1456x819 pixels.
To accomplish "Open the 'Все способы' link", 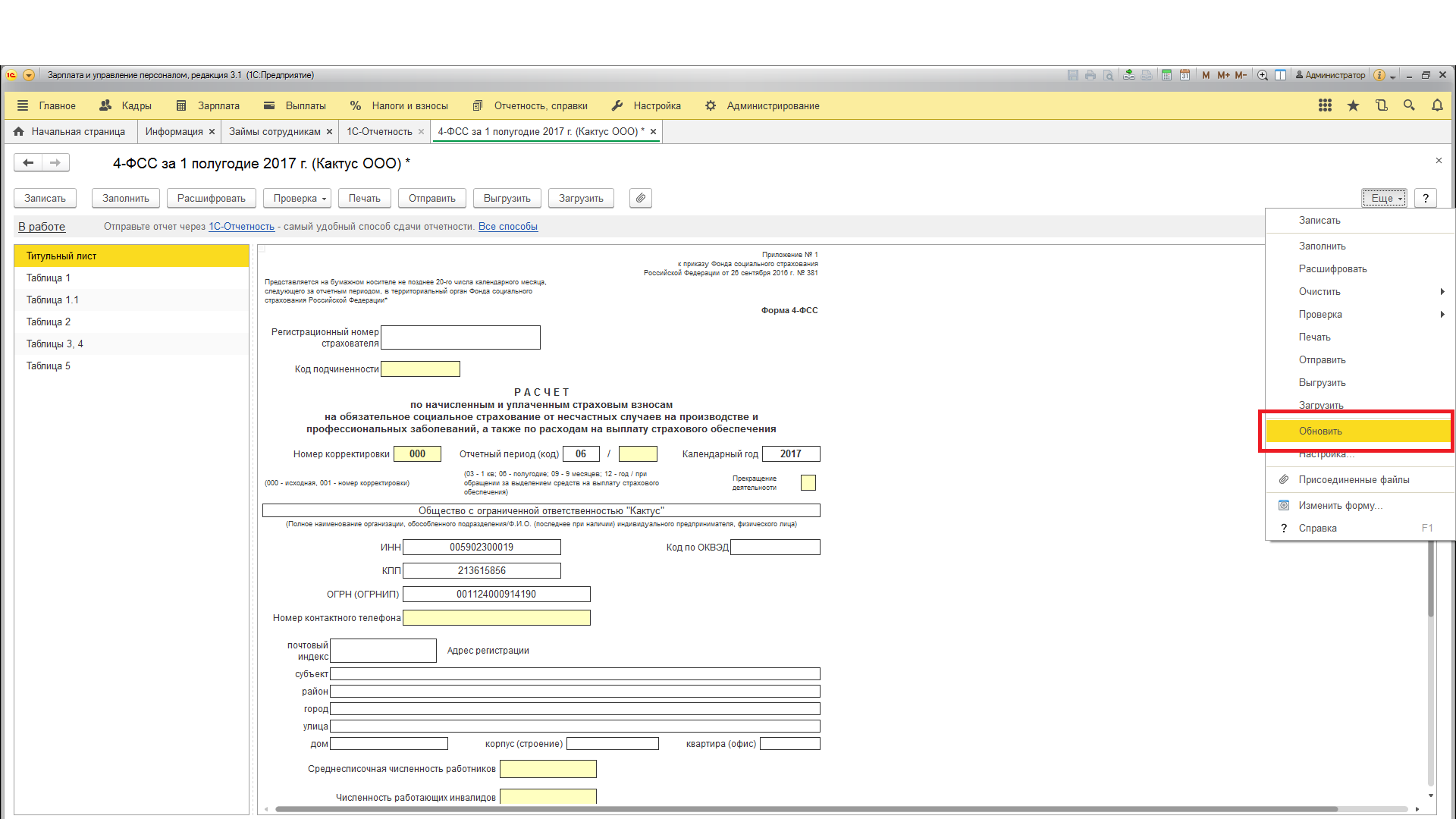I will 507,226.
